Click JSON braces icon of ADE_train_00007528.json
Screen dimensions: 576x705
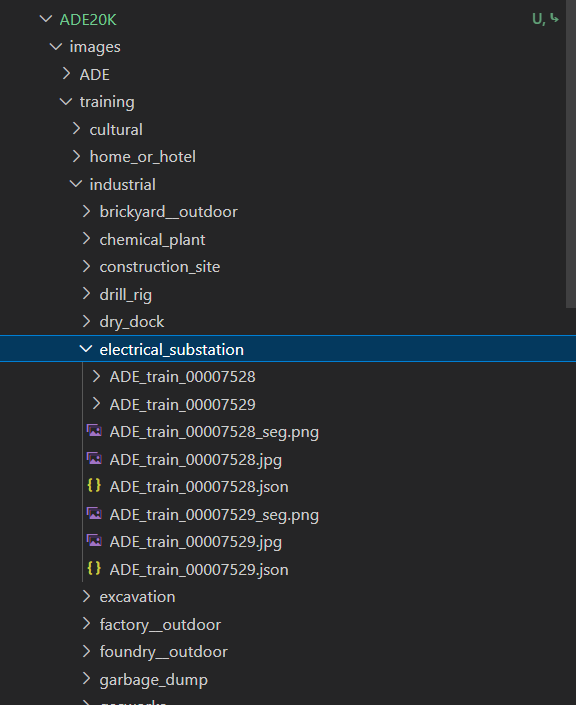point(94,486)
